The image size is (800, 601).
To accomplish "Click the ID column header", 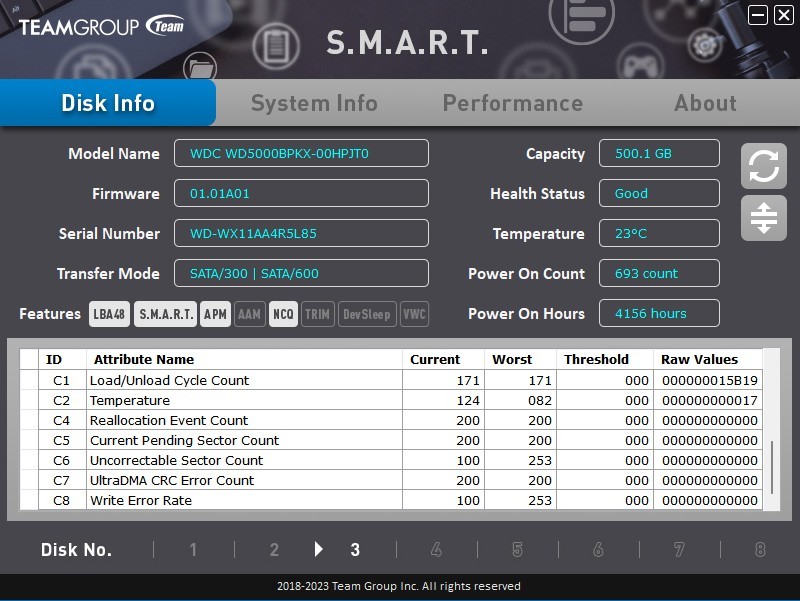I will (x=62, y=359).
